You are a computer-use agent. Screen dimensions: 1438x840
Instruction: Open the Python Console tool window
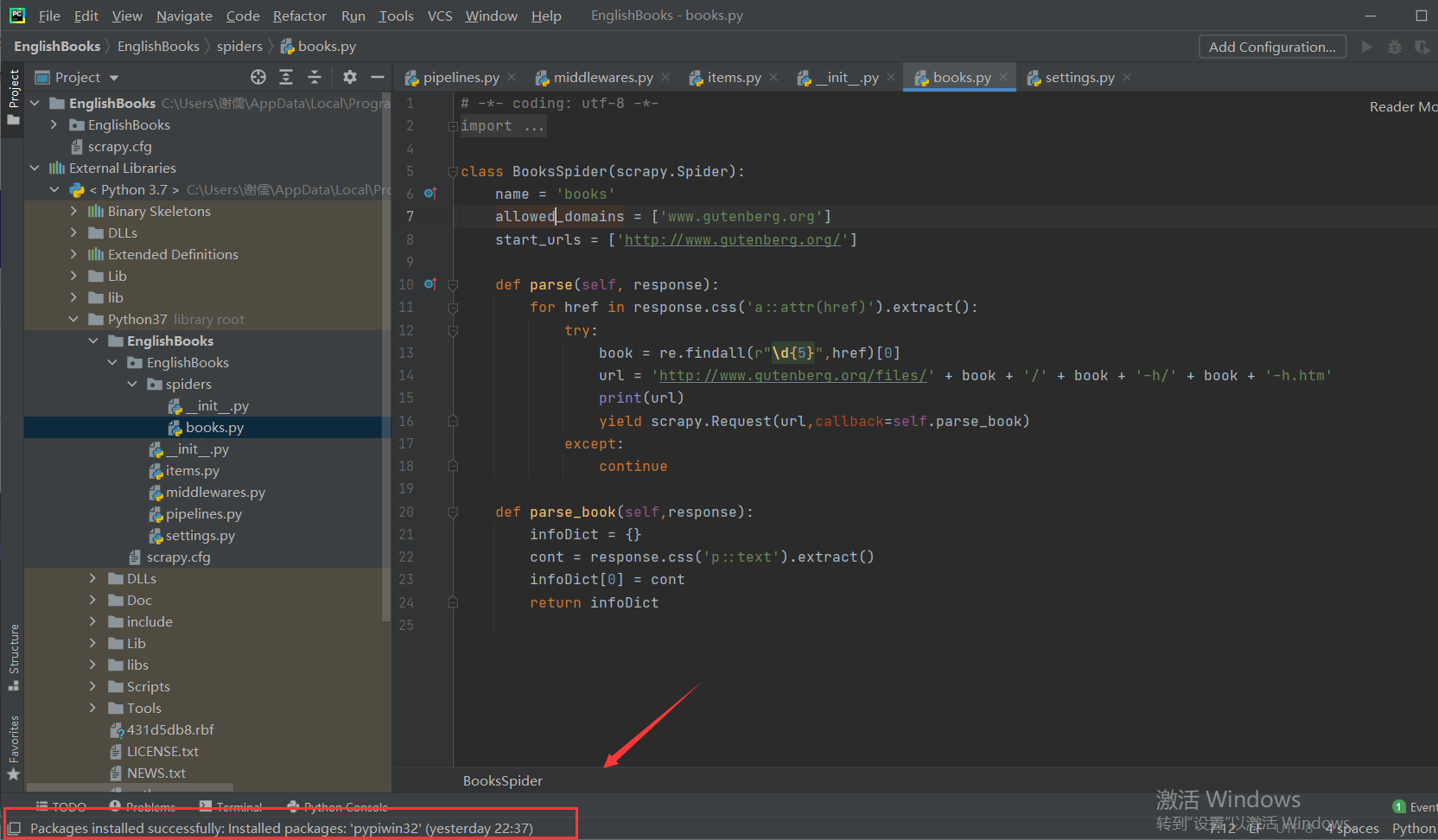pos(337,807)
